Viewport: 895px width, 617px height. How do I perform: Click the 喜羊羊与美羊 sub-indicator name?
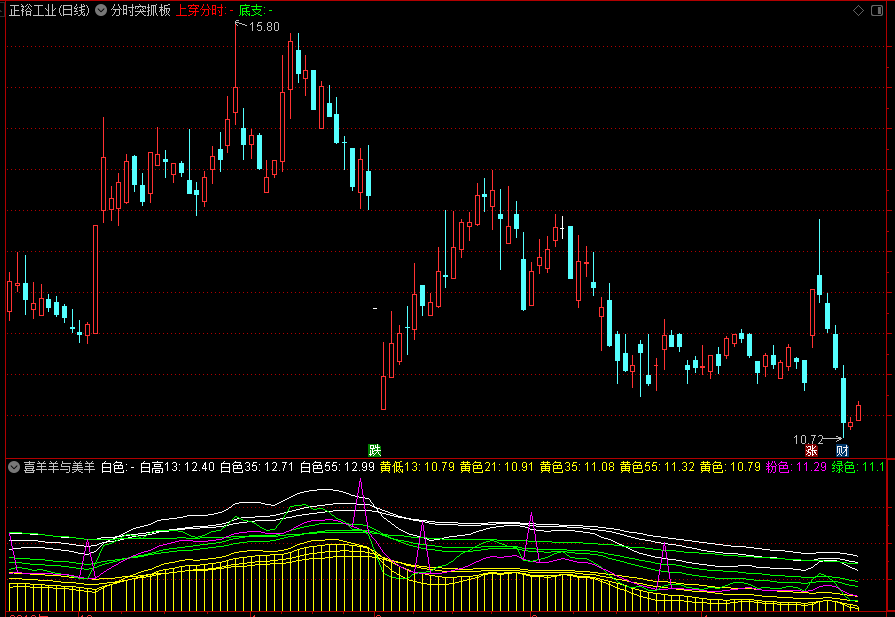click(59, 467)
